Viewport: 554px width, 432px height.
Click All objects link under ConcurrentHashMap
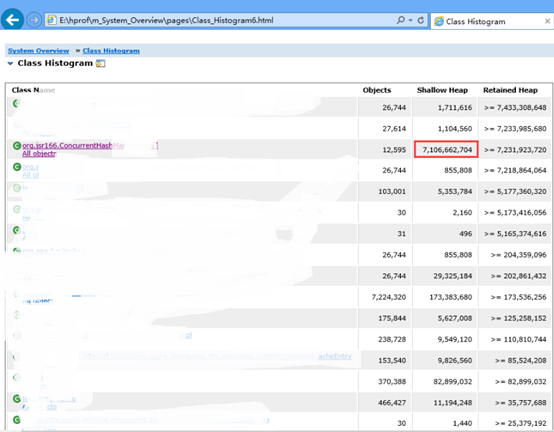click(x=39, y=154)
